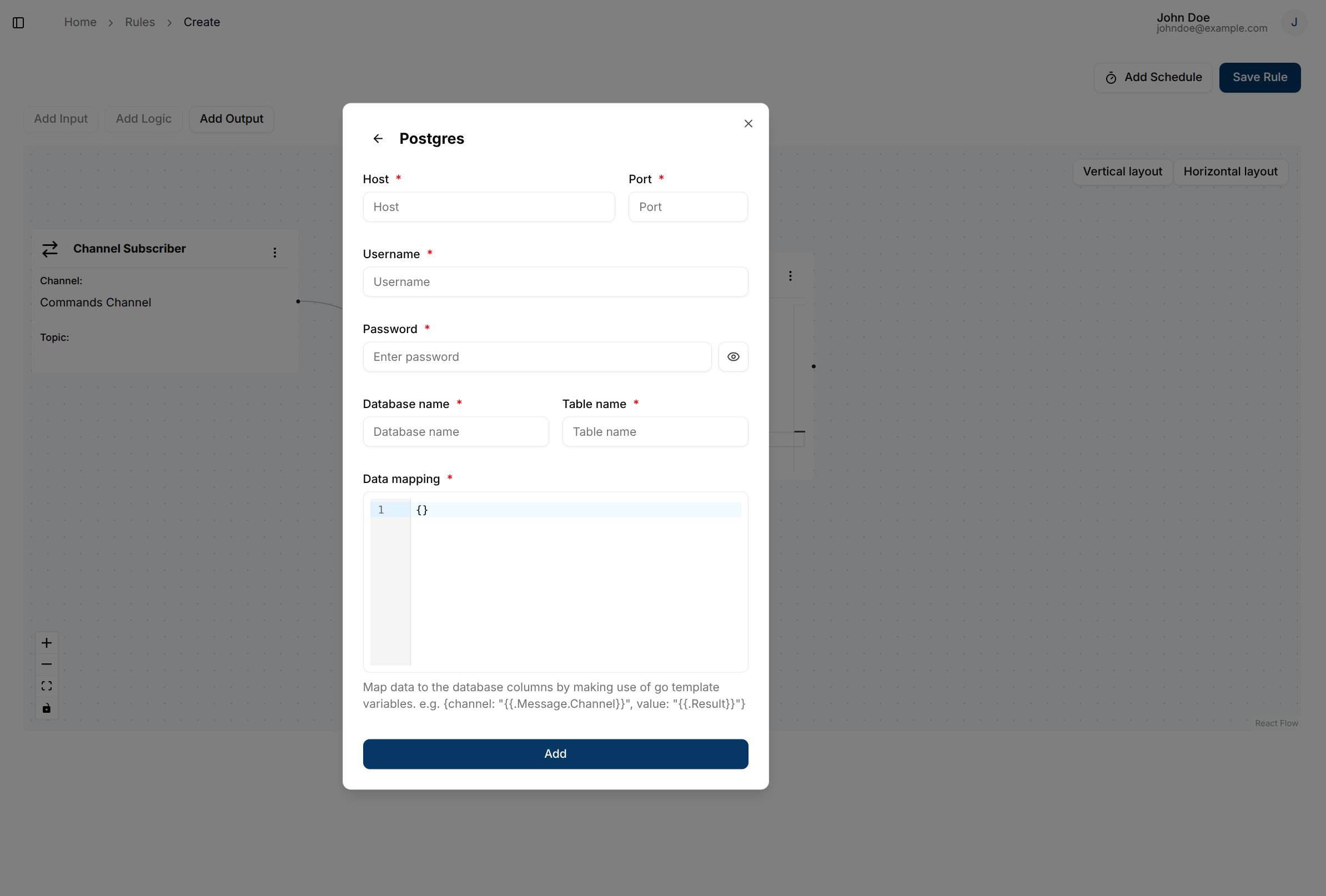Click Add Output button
Image resolution: width=1326 pixels, height=896 pixels.
point(232,119)
